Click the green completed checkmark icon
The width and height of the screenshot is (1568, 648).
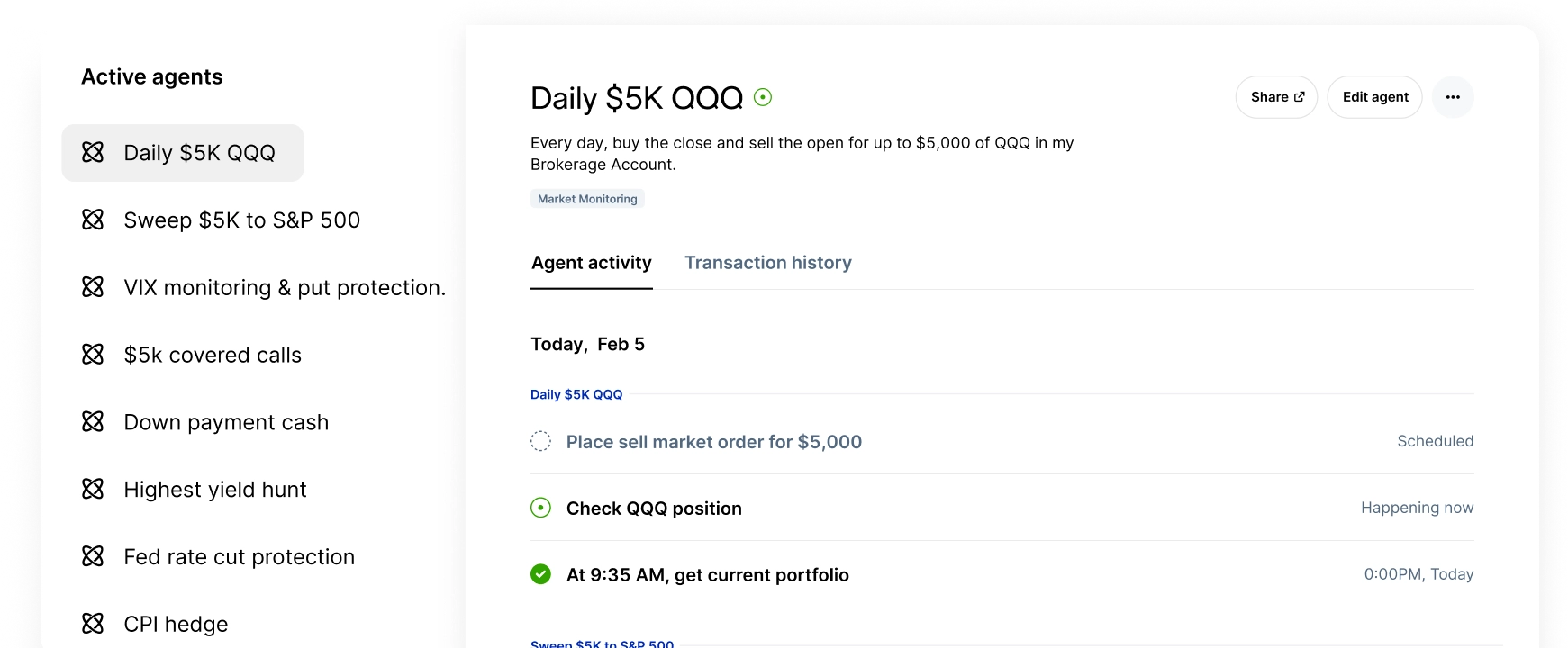(540, 574)
